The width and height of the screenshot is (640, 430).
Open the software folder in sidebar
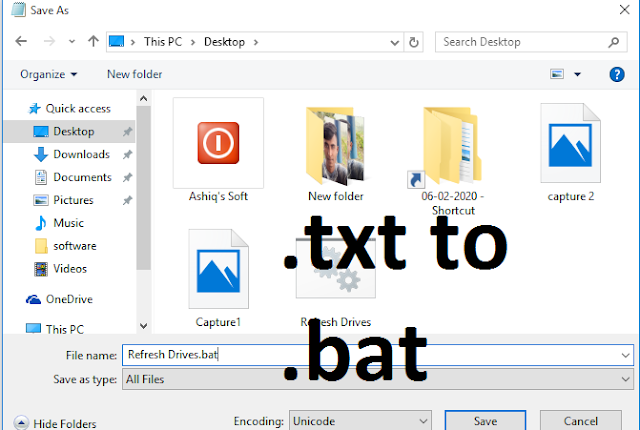(65, 246)
